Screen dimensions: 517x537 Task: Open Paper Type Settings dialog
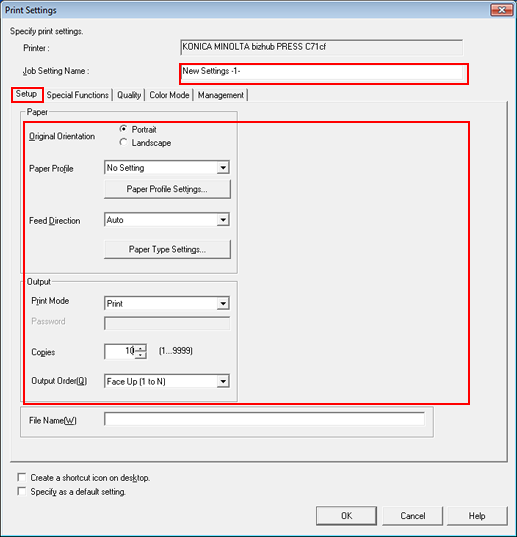(x=167, y=249)
